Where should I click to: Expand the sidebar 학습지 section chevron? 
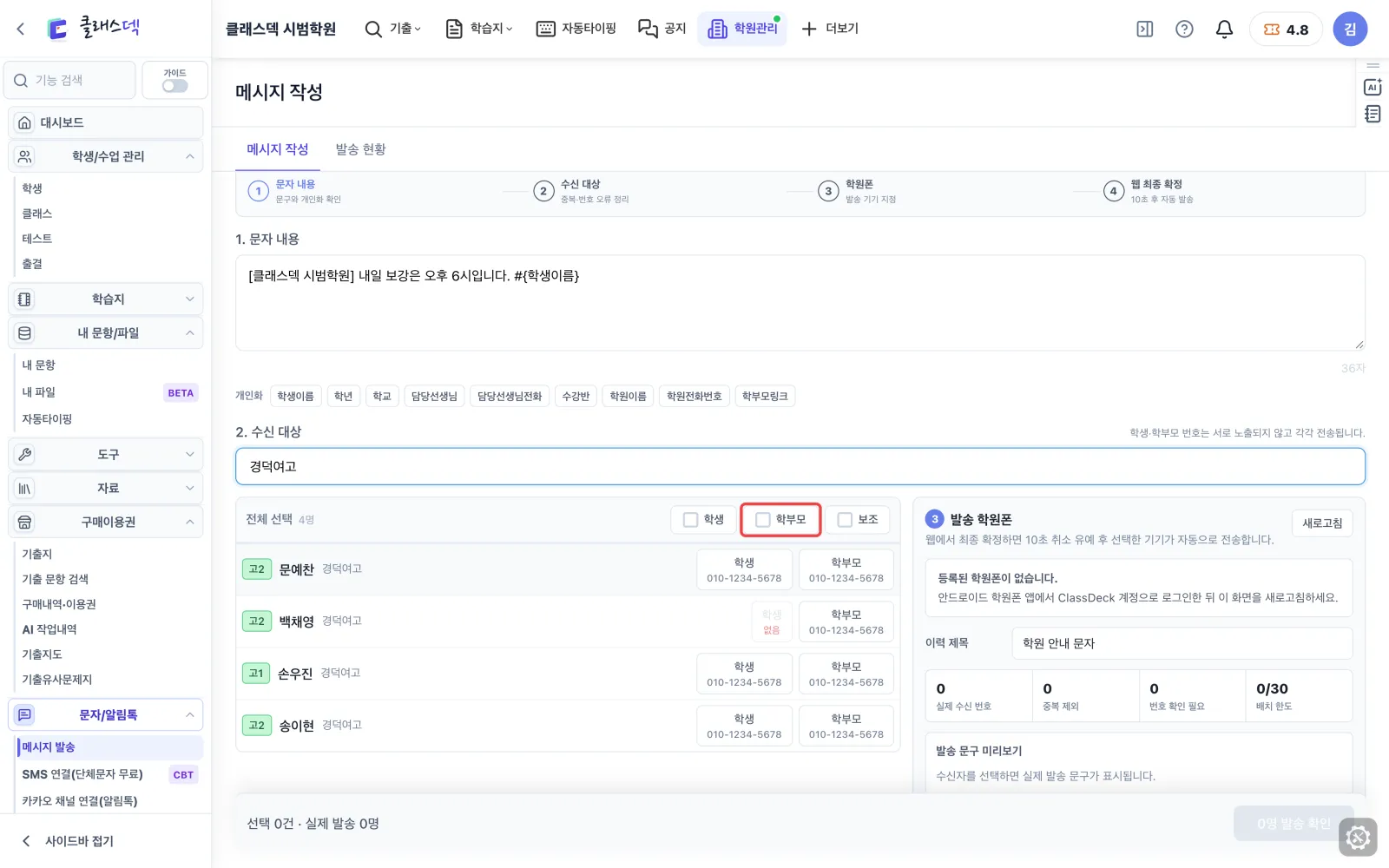(x=189, y=299)
